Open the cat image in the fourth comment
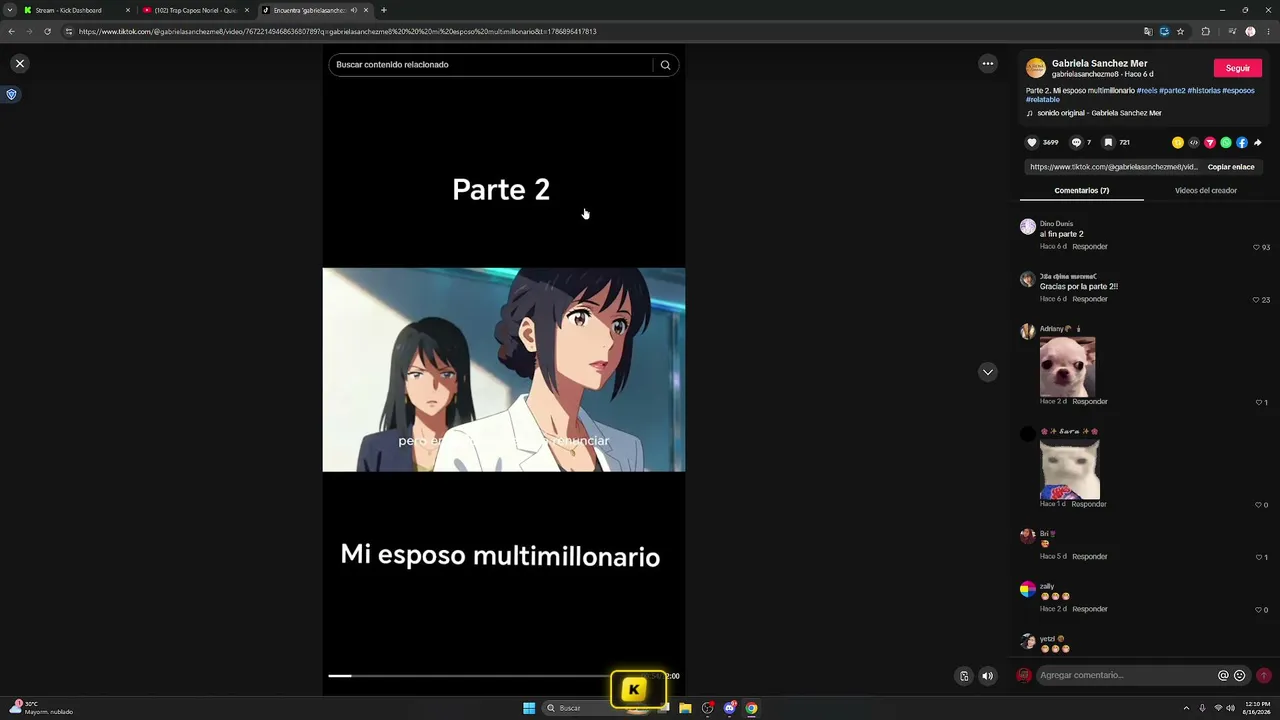Screen dimensions: 1280x720 click(x=1069, y=469)
